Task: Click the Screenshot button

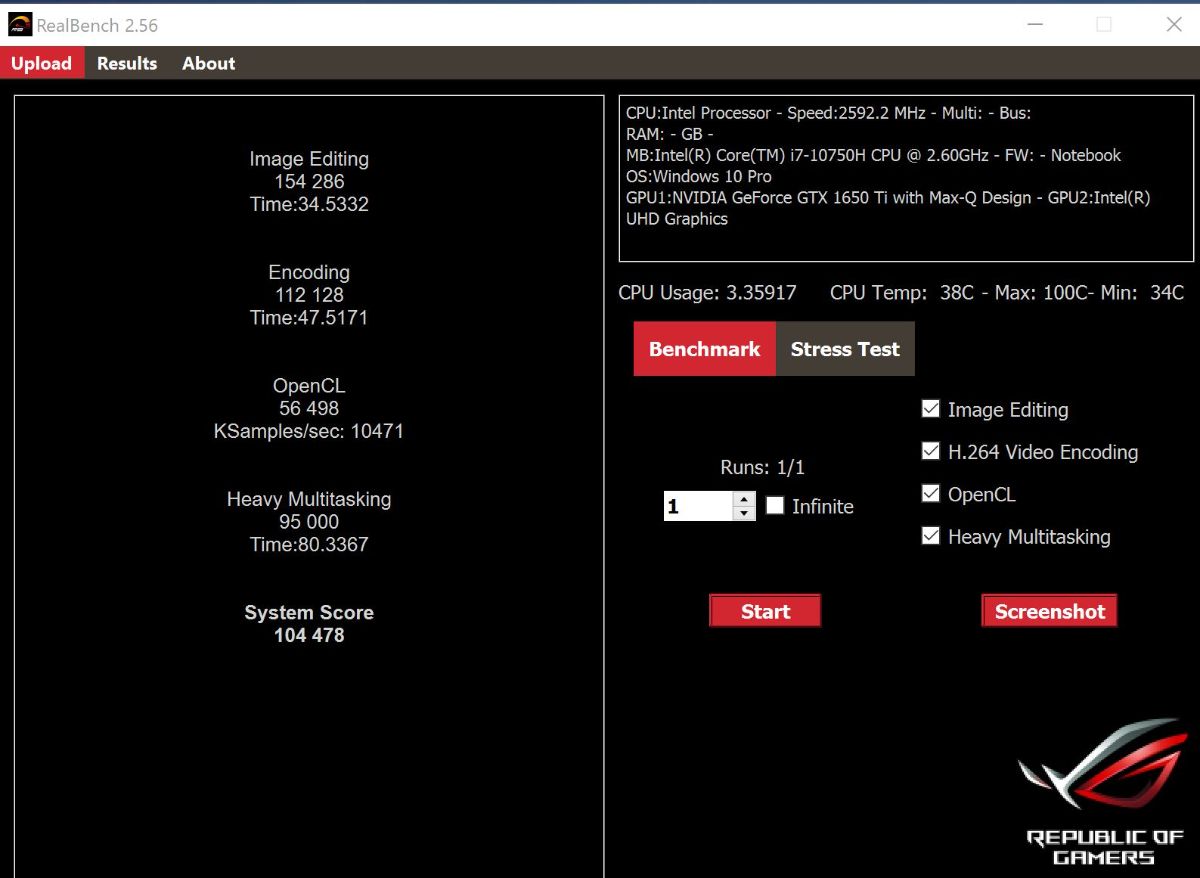Action: pos(1049,611)
